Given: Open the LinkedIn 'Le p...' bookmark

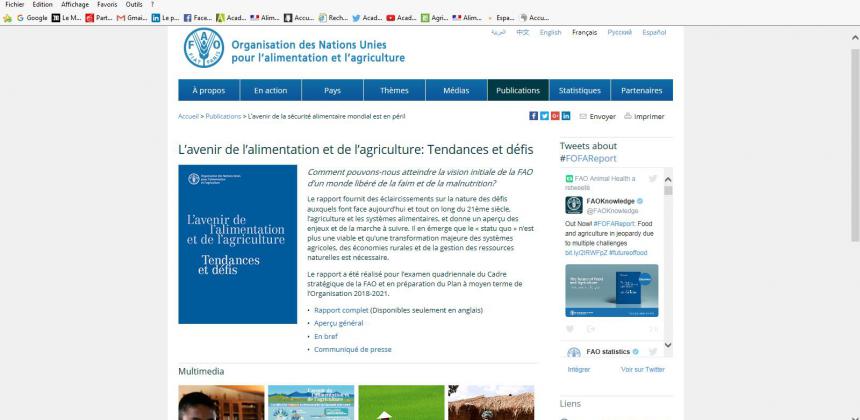Looking at the screenshot, I should coord(166,18).
